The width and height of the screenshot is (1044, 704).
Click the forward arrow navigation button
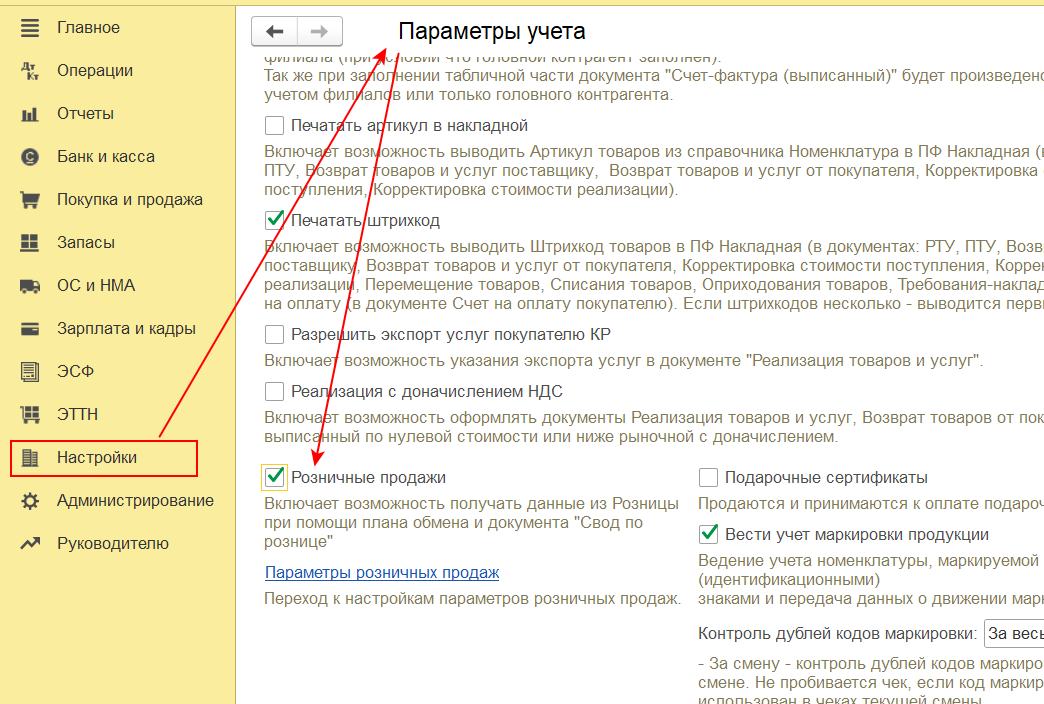point(319,32)
